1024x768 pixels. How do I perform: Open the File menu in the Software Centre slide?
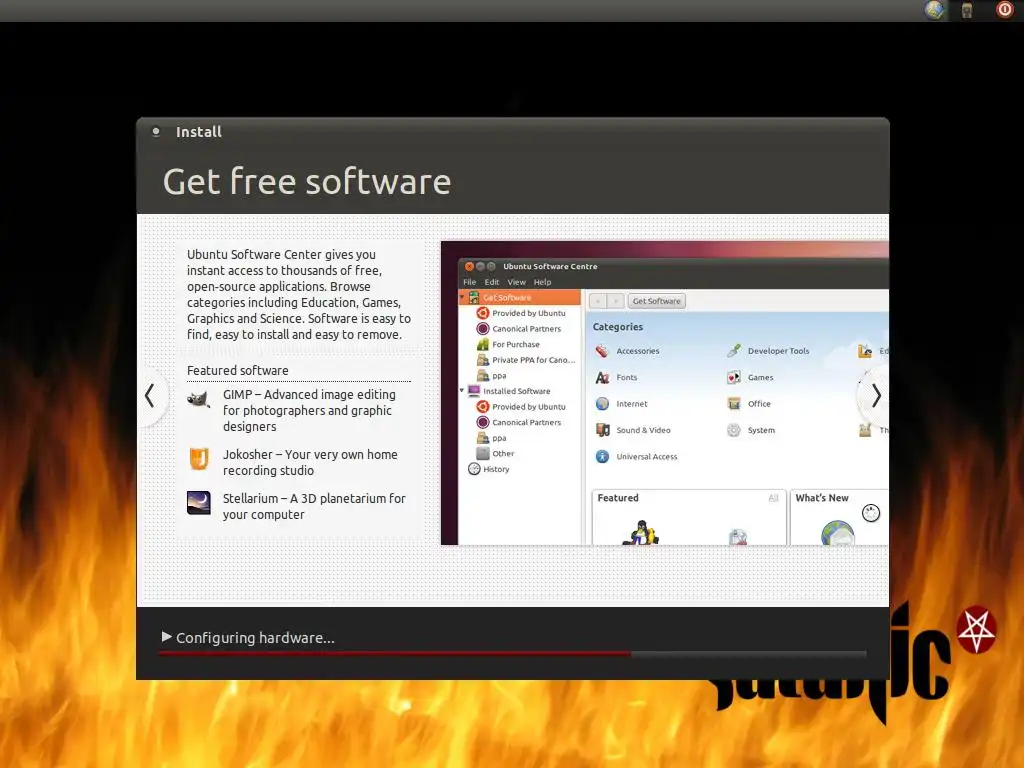click(x=470, y=282)
